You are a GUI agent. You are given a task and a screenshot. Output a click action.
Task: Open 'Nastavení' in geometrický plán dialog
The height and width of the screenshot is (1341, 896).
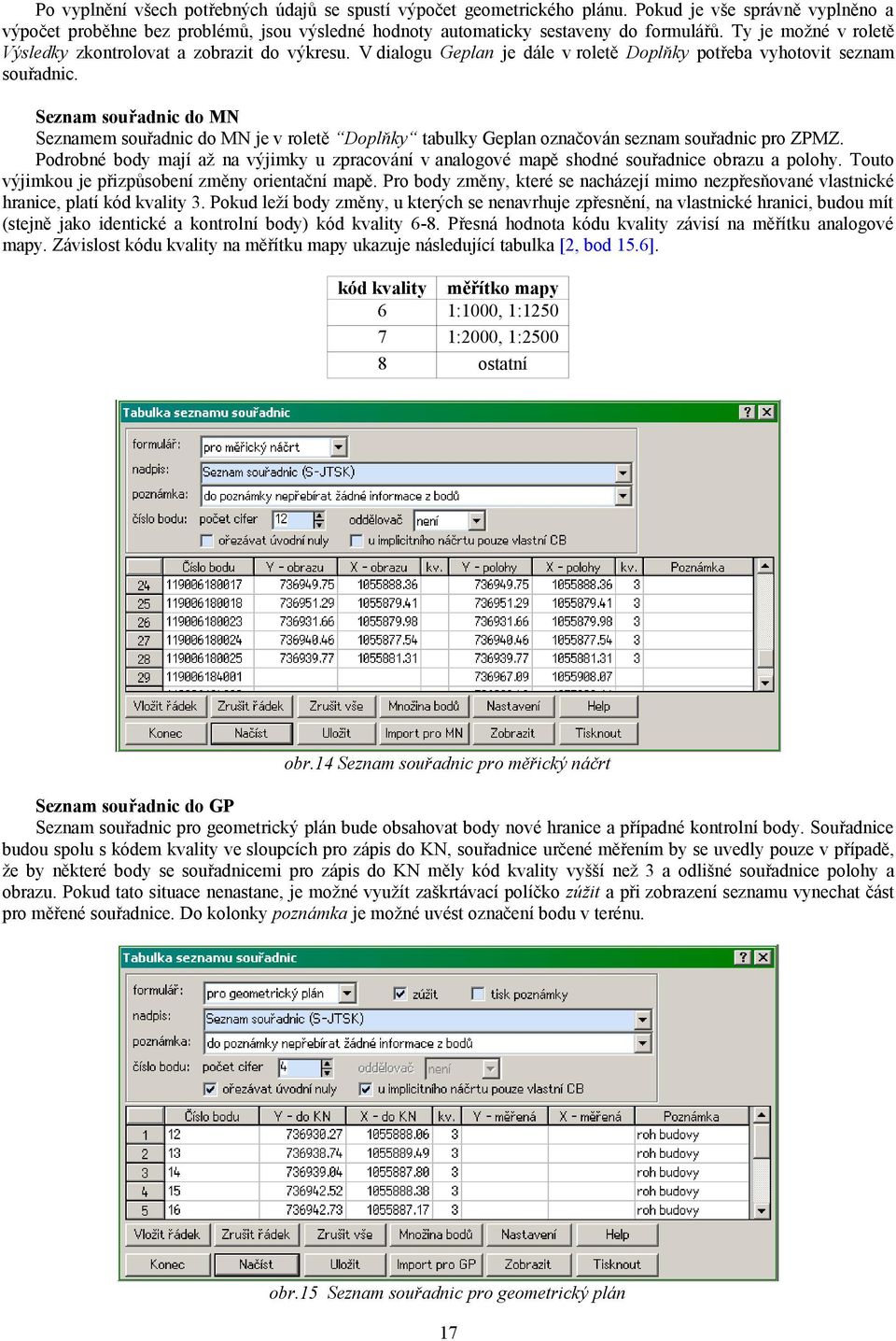pos(528,1235)
